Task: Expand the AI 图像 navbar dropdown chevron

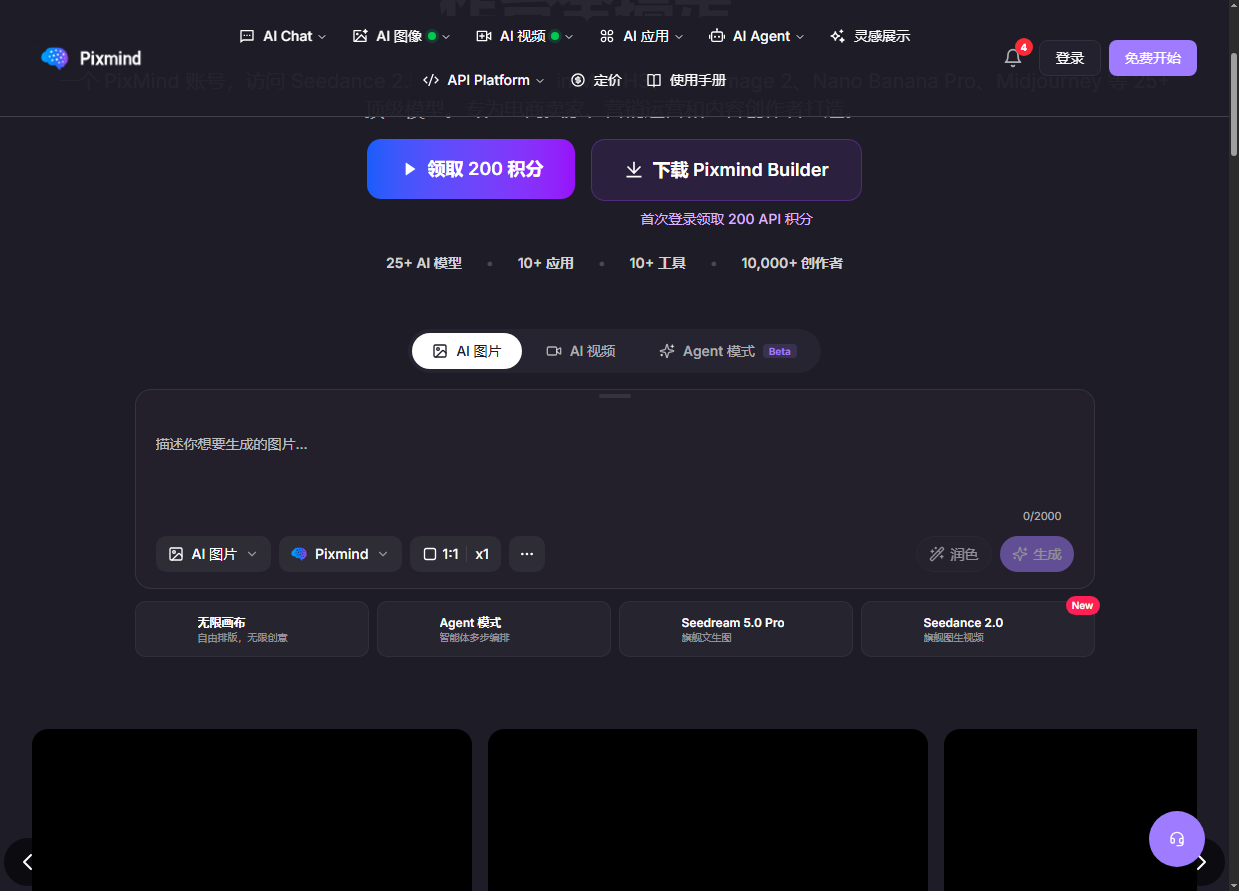Action: pyautogui.click(x=446, y=36)
